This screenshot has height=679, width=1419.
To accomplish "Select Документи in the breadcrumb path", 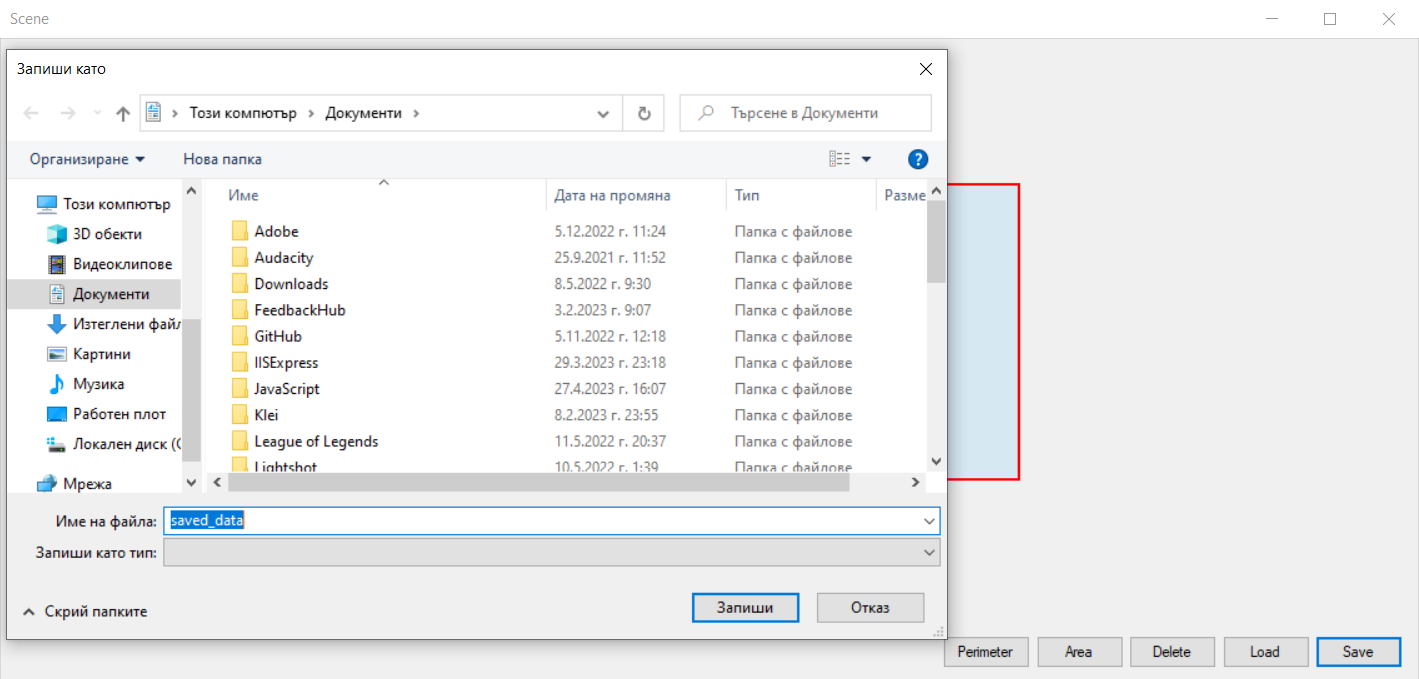I will click(x=361, y=112).
